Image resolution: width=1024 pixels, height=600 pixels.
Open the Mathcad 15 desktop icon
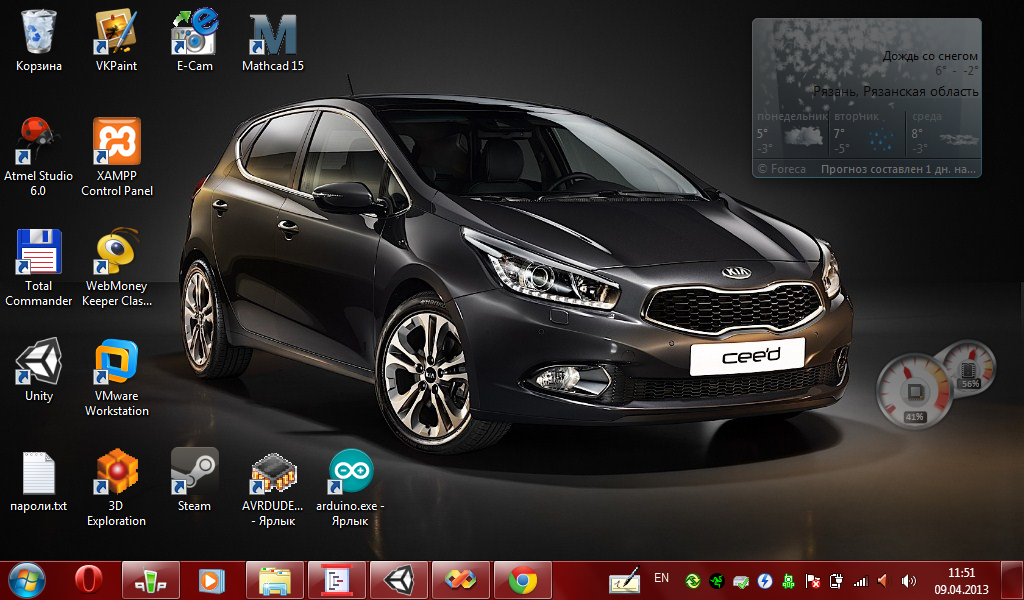(272, 34)
